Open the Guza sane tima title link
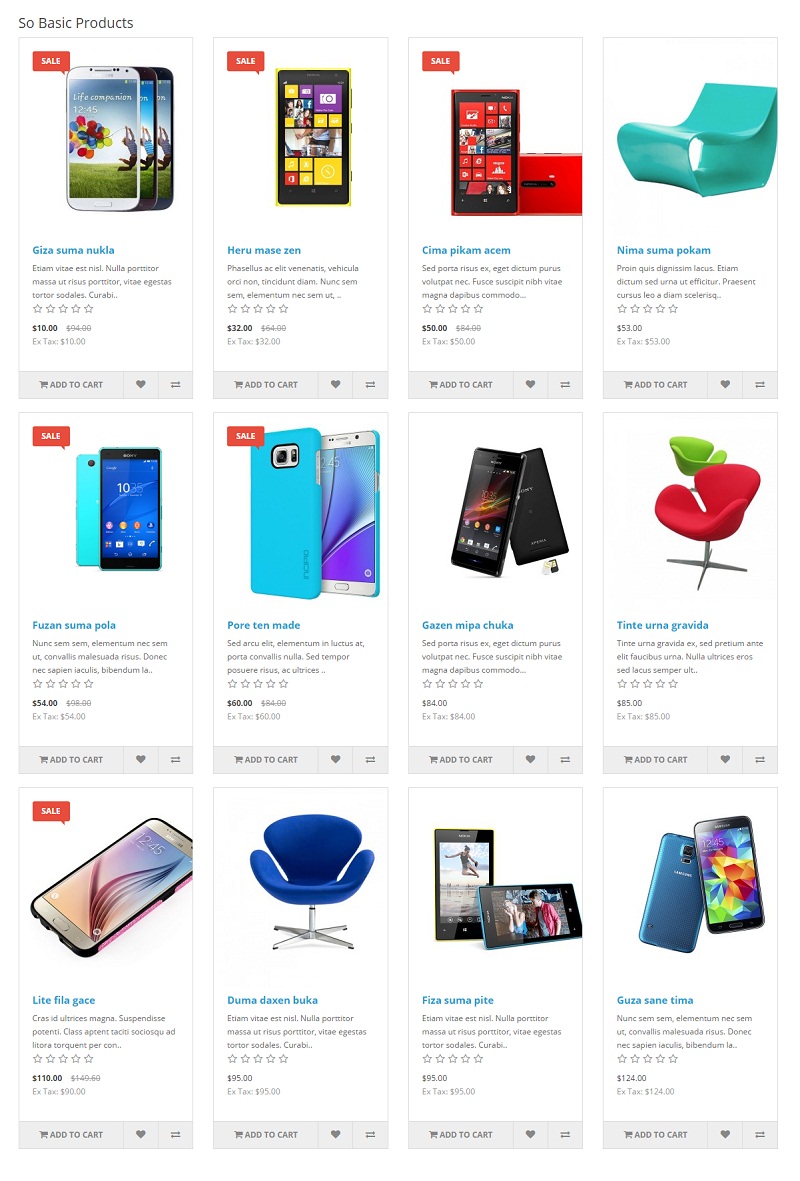Viewport: 800px width, 1181px height. coord(655,1000)
